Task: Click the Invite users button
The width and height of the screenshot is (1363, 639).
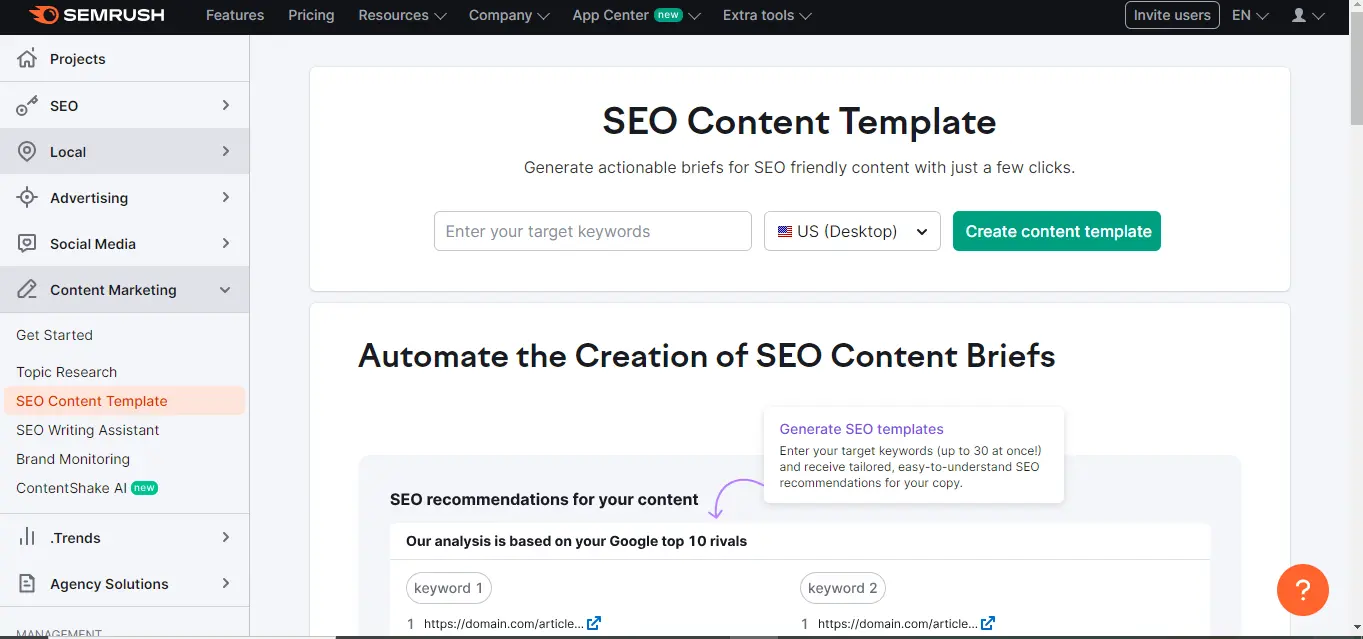Action: 1172,15
